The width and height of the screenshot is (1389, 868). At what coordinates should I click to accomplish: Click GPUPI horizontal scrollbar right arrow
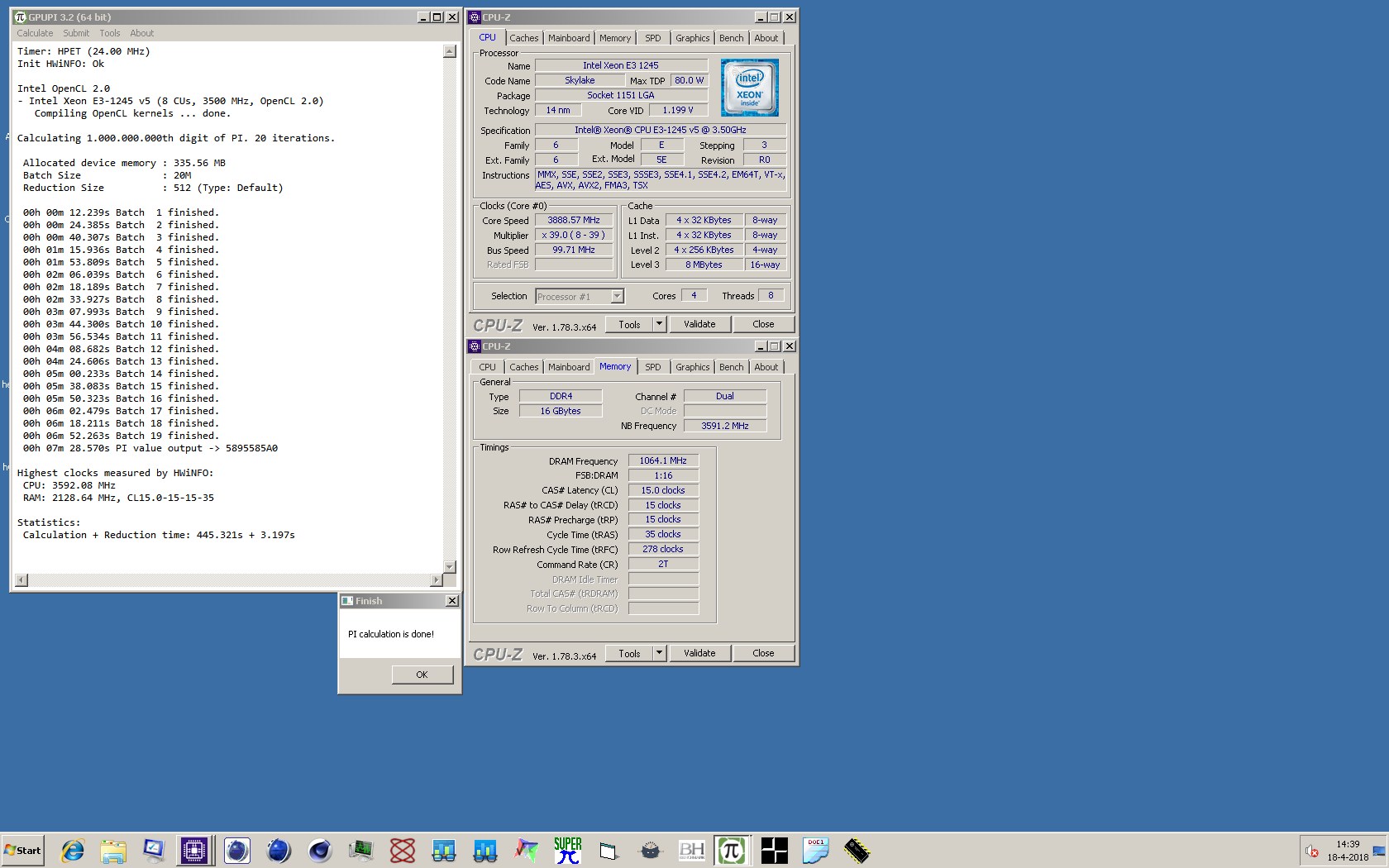437,580
